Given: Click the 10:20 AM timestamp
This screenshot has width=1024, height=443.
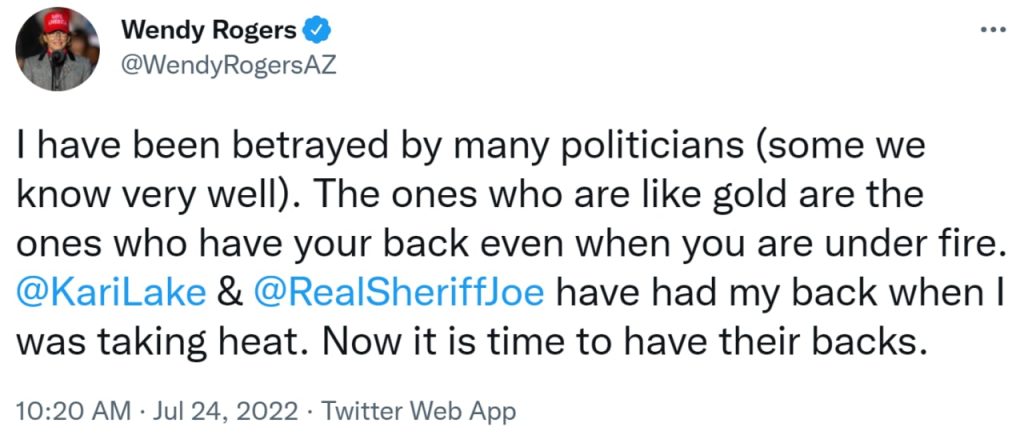Looking at the screenshot, I should coord(72,412).
